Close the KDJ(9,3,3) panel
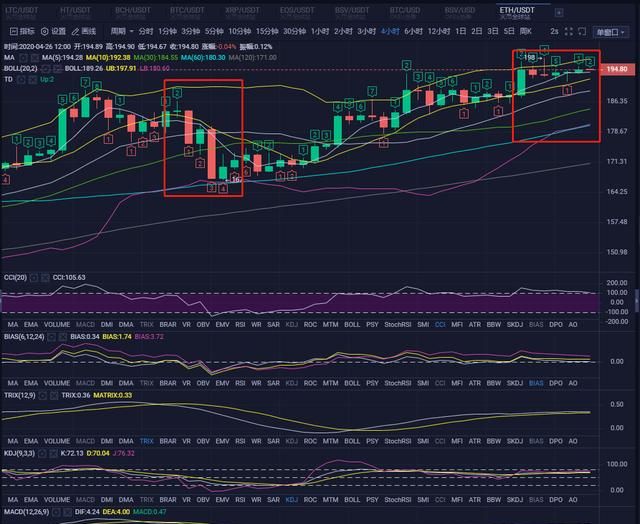Viewport: 640px width, 524px height. [x=53, y=453]
